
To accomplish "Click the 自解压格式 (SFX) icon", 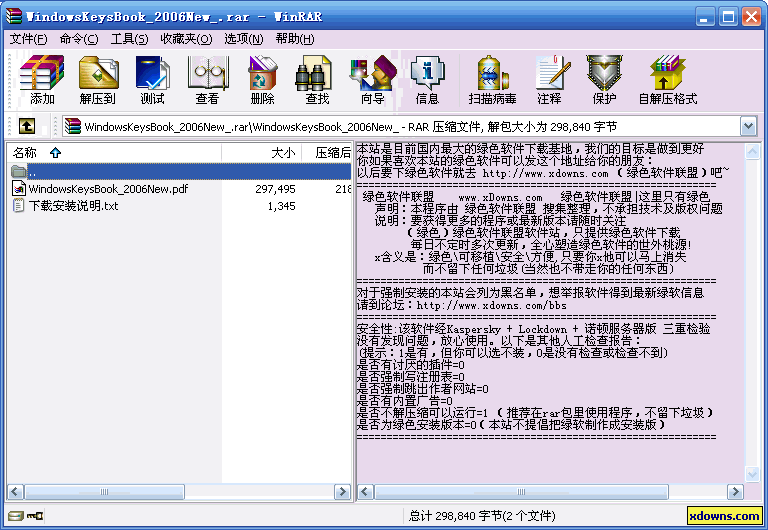I will [667, 72].
